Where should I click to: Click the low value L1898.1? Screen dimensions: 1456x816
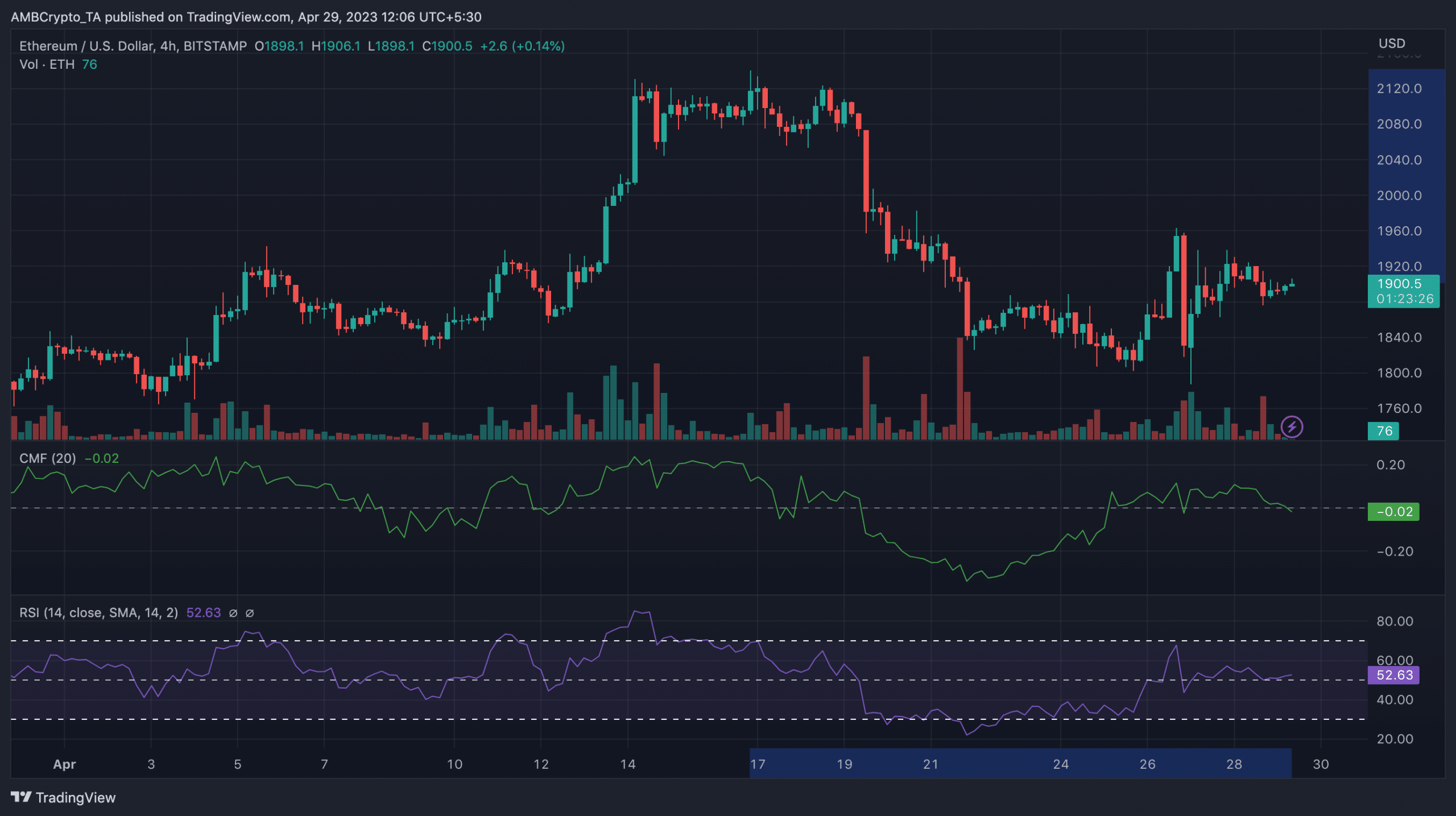click(391, 46)
